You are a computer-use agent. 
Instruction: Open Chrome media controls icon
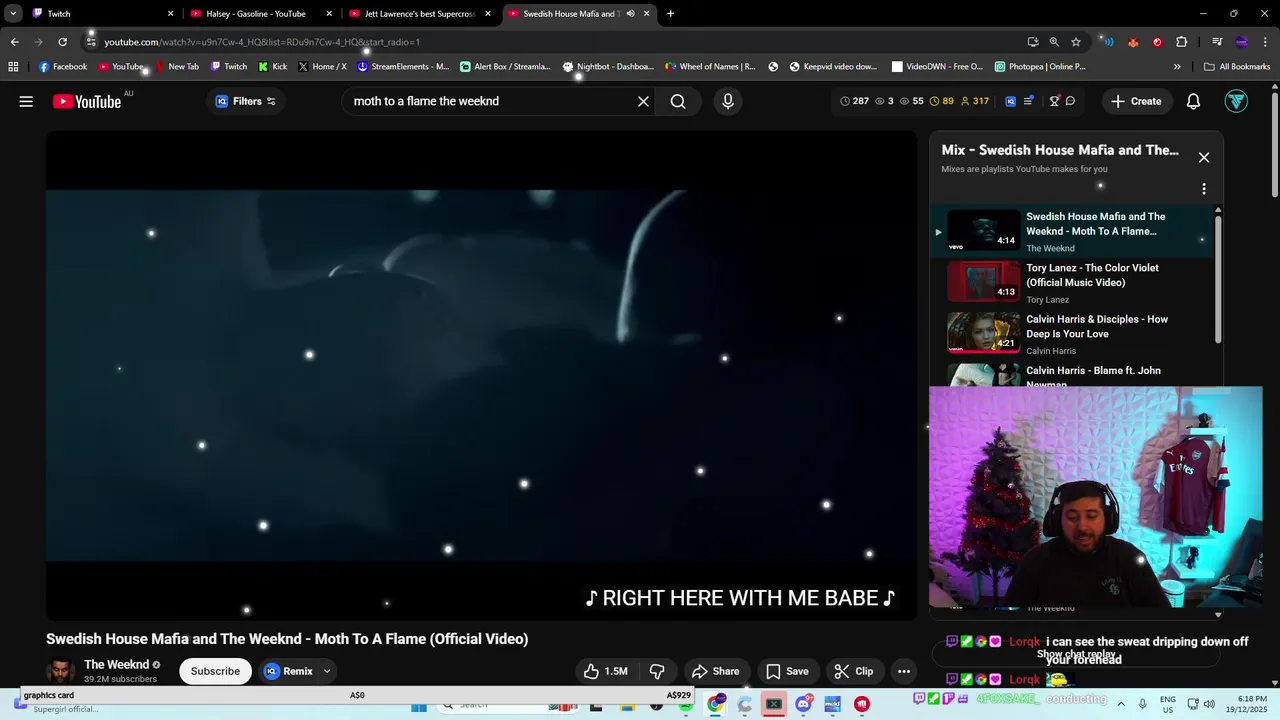1217,42
